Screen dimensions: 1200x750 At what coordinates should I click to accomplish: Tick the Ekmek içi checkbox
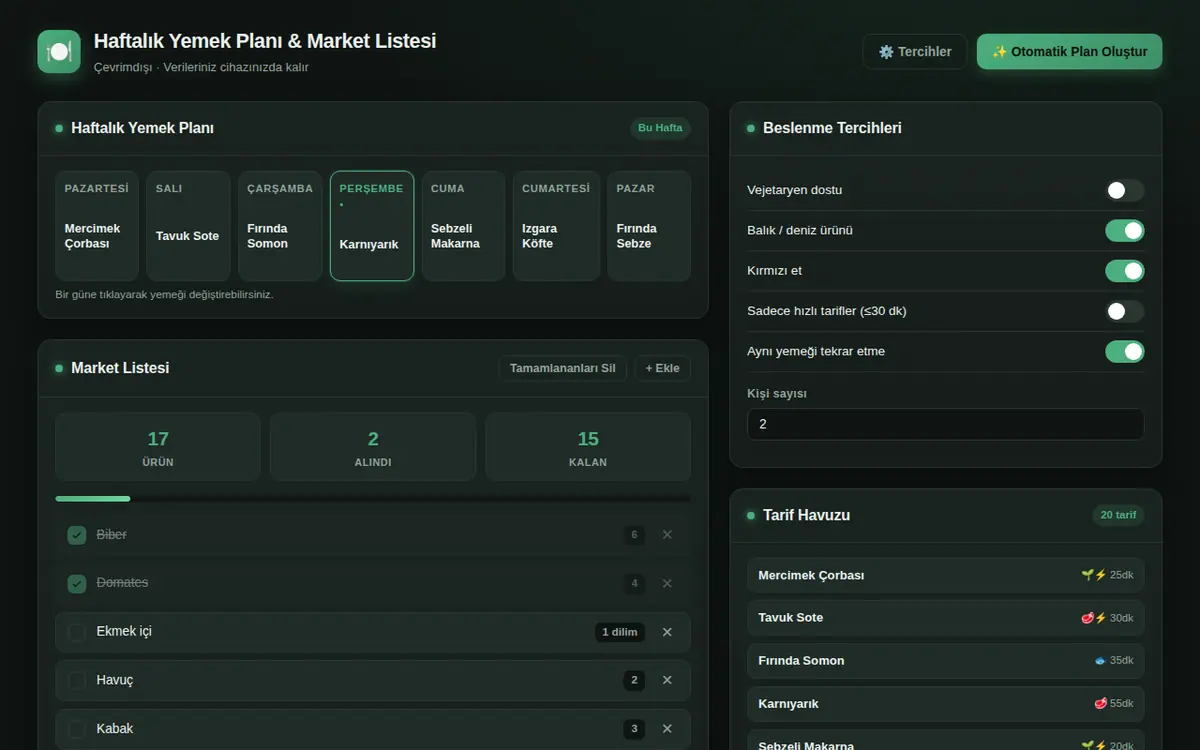pos(77,632)
